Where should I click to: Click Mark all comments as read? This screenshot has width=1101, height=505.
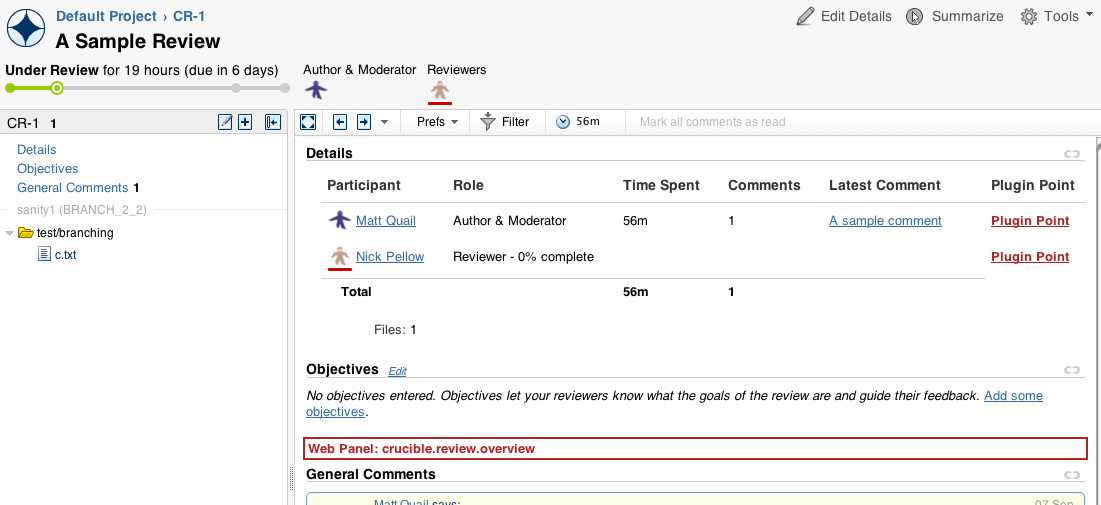tap(712, 122)
